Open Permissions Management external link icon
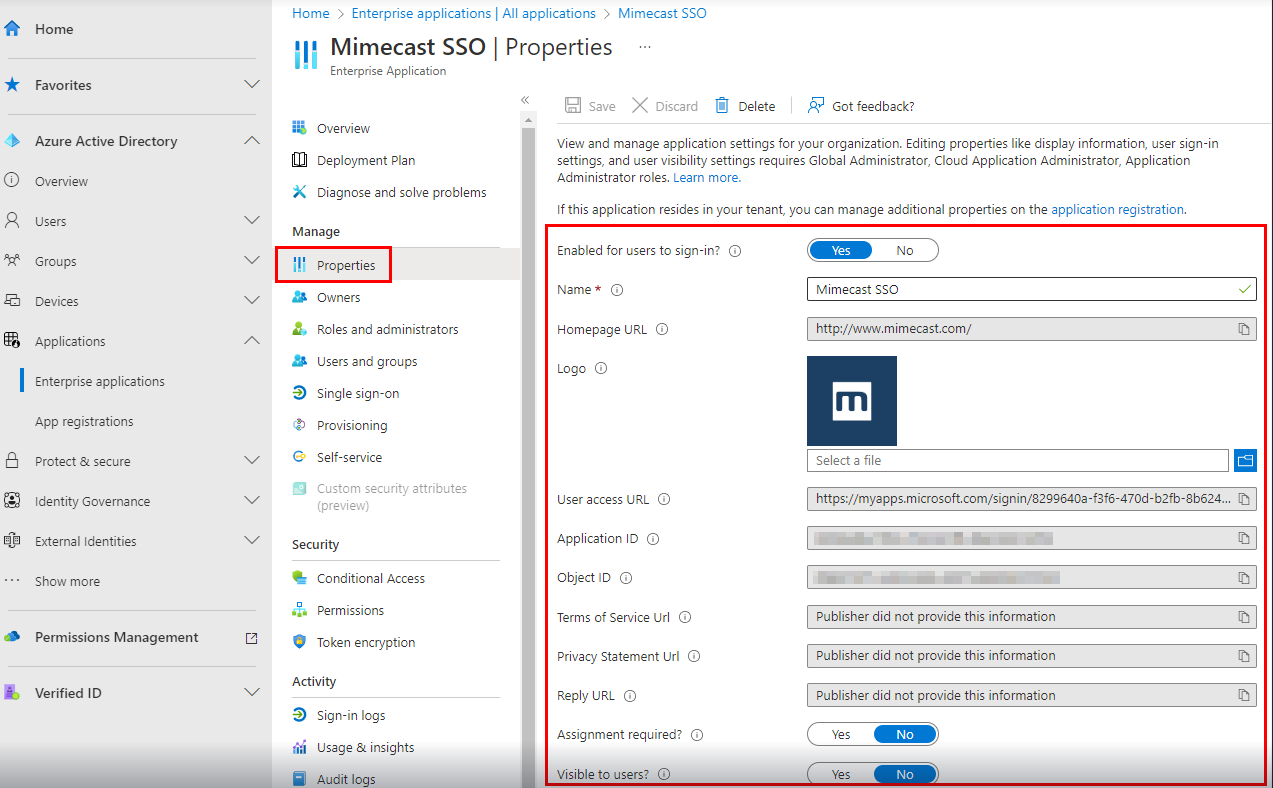This screenshot has height=788, width=1273. [251, 638]
